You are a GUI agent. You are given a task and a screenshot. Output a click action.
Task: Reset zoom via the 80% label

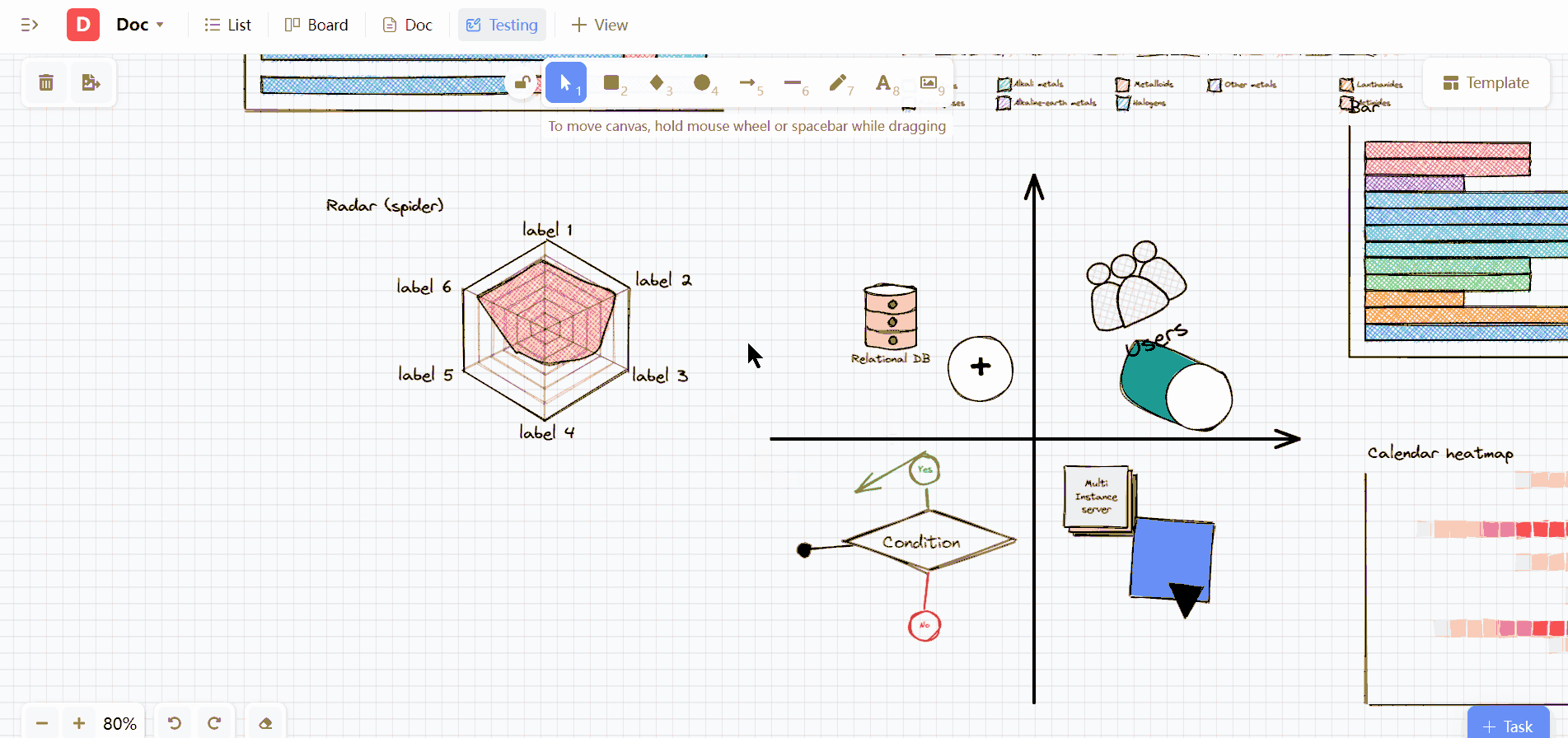119,723
